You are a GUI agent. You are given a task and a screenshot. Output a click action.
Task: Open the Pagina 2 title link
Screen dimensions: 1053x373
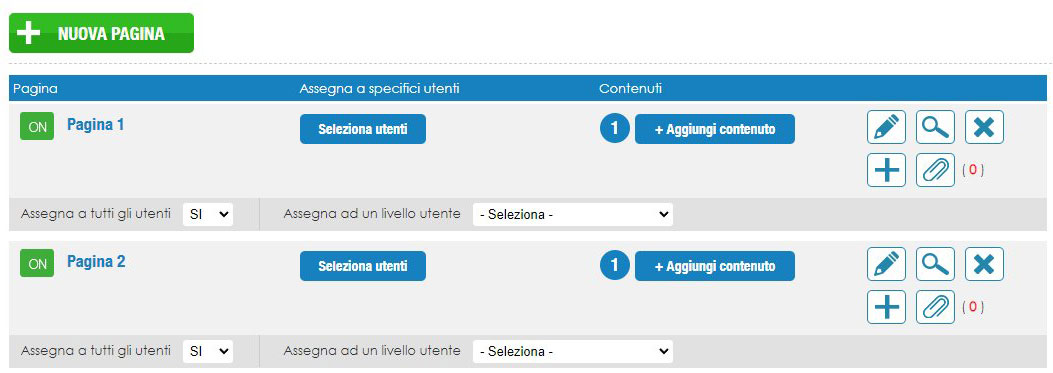[96, 261]
